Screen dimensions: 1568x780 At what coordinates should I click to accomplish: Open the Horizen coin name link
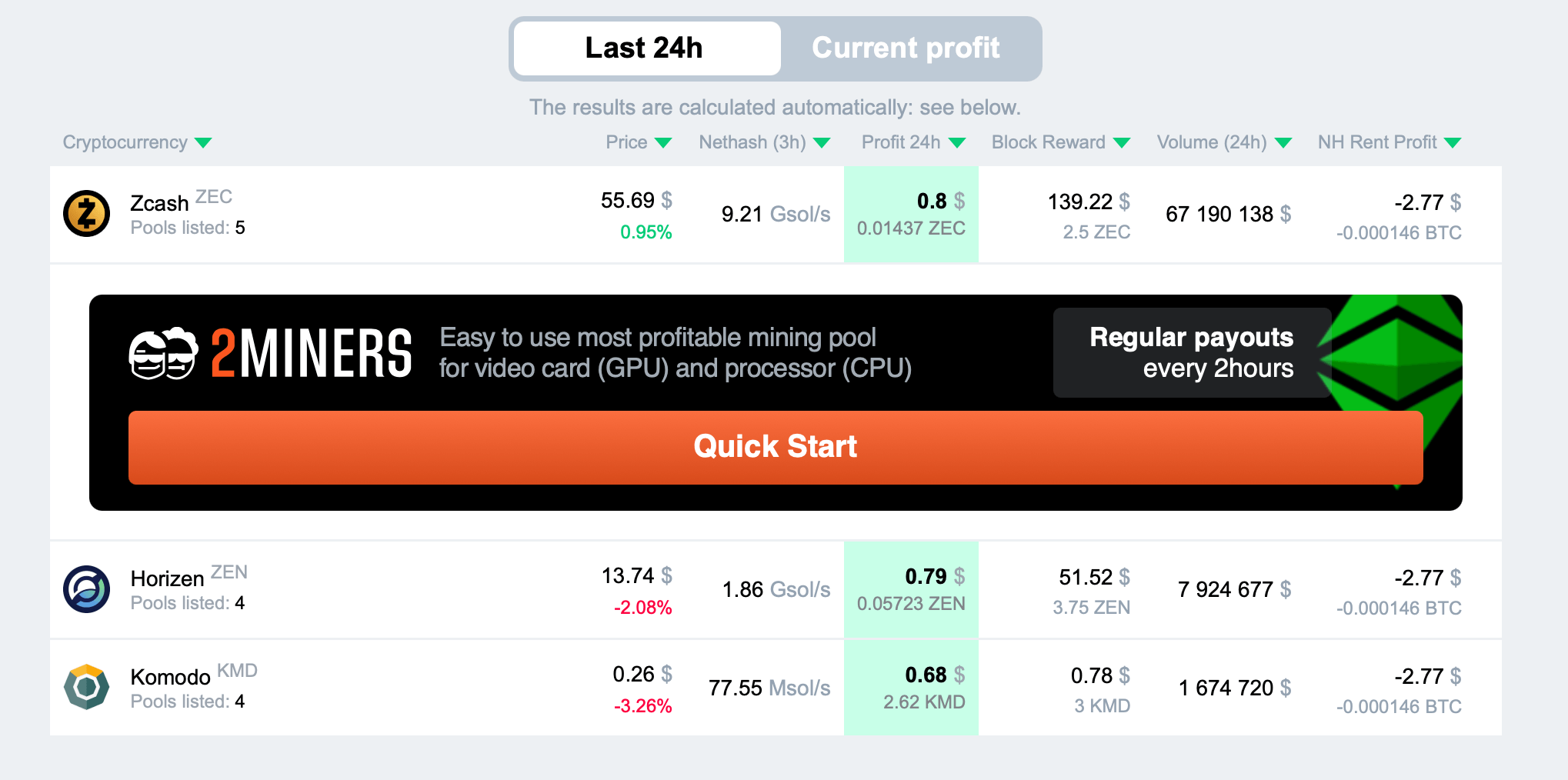[x=167, y=578]
